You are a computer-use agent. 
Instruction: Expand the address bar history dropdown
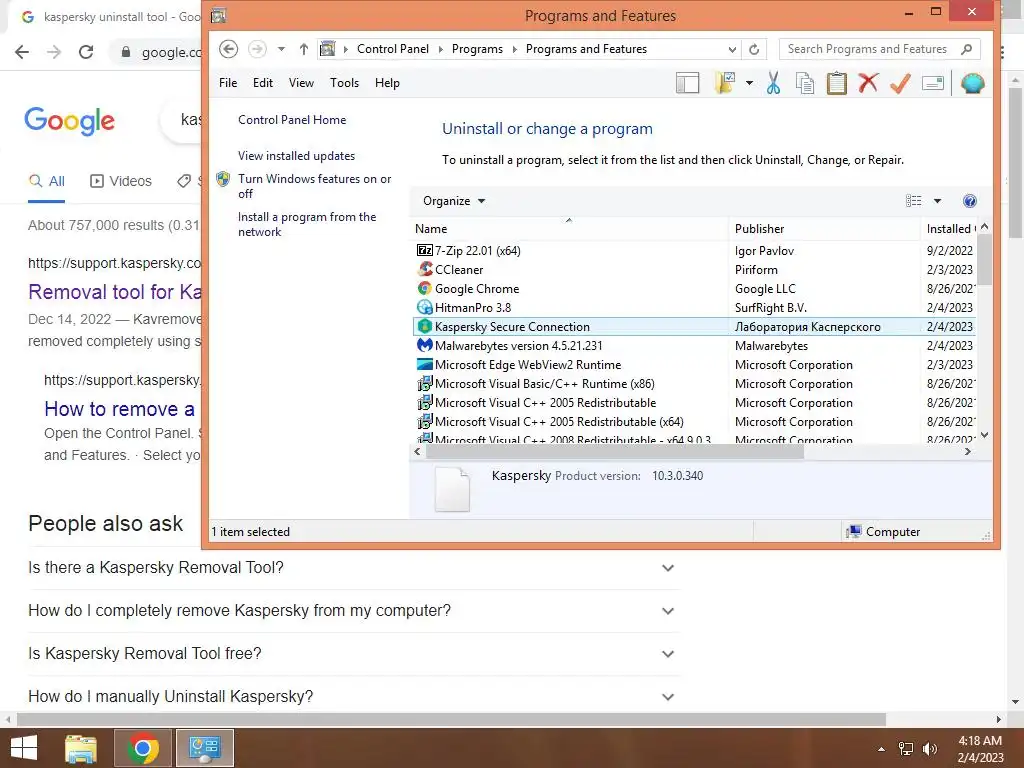732,49
